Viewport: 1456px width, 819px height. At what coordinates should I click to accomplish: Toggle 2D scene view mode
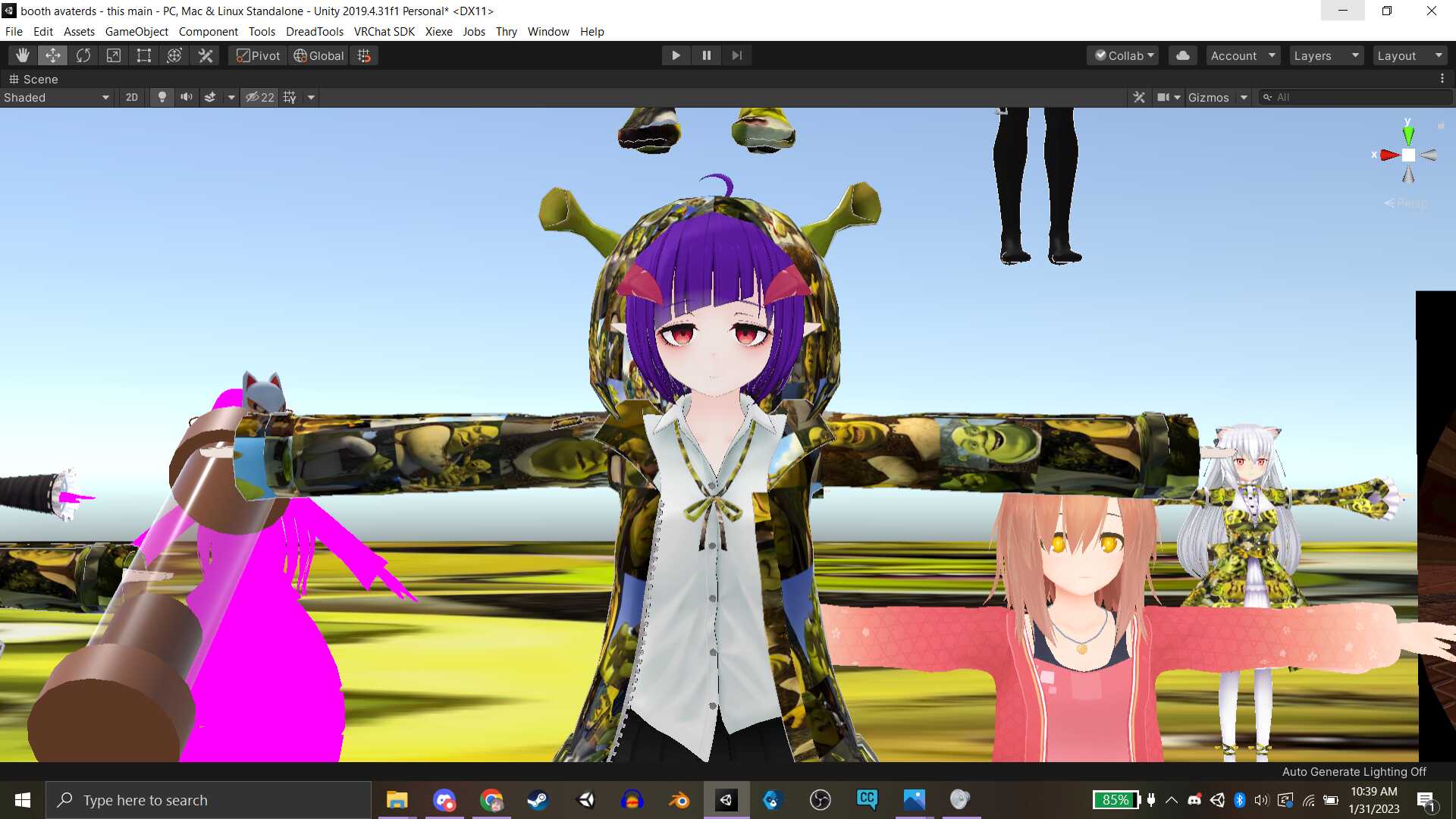[x=131, y=97]
